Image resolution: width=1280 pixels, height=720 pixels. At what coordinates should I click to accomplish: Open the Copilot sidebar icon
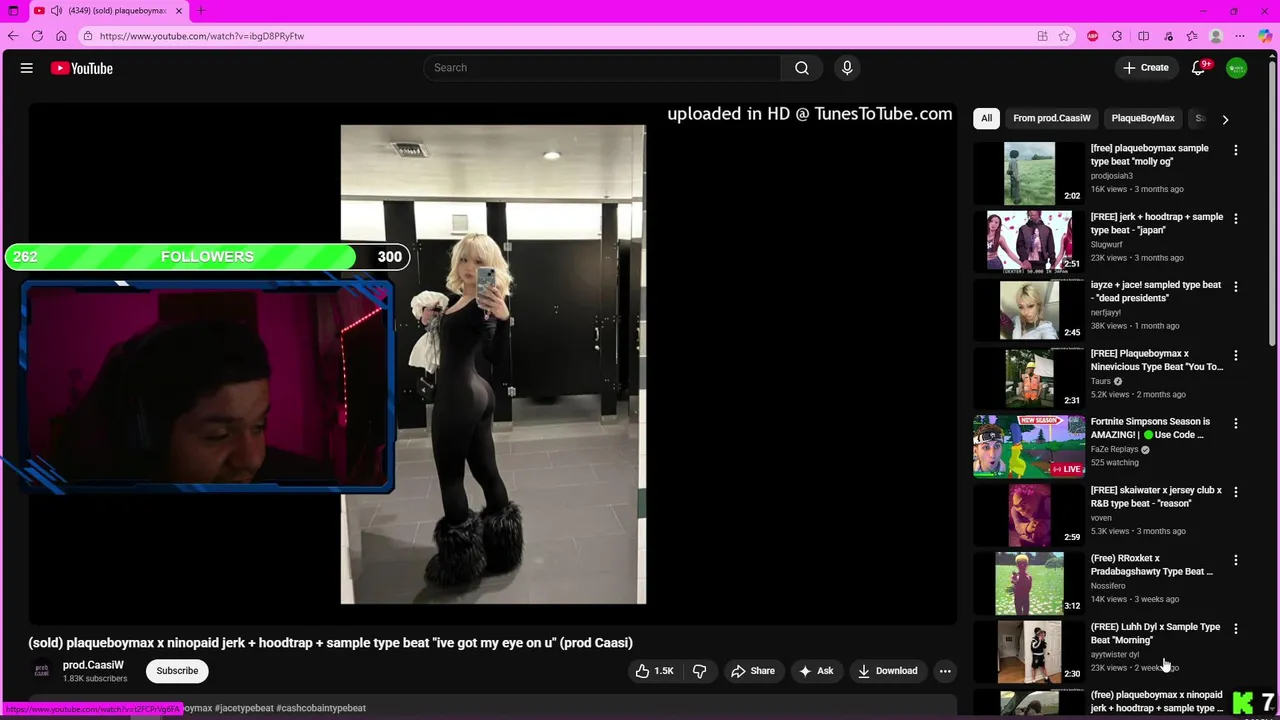coord(1266,36)
